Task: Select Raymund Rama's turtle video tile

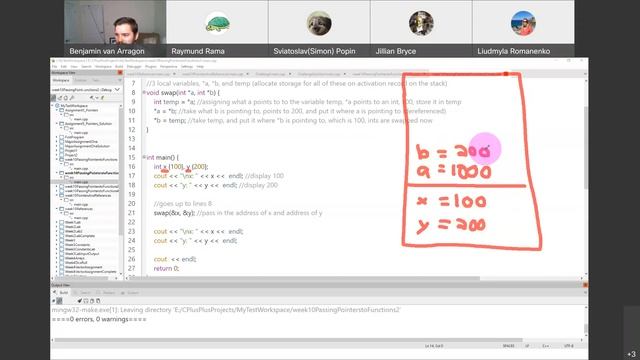Action: pos(217,28)
